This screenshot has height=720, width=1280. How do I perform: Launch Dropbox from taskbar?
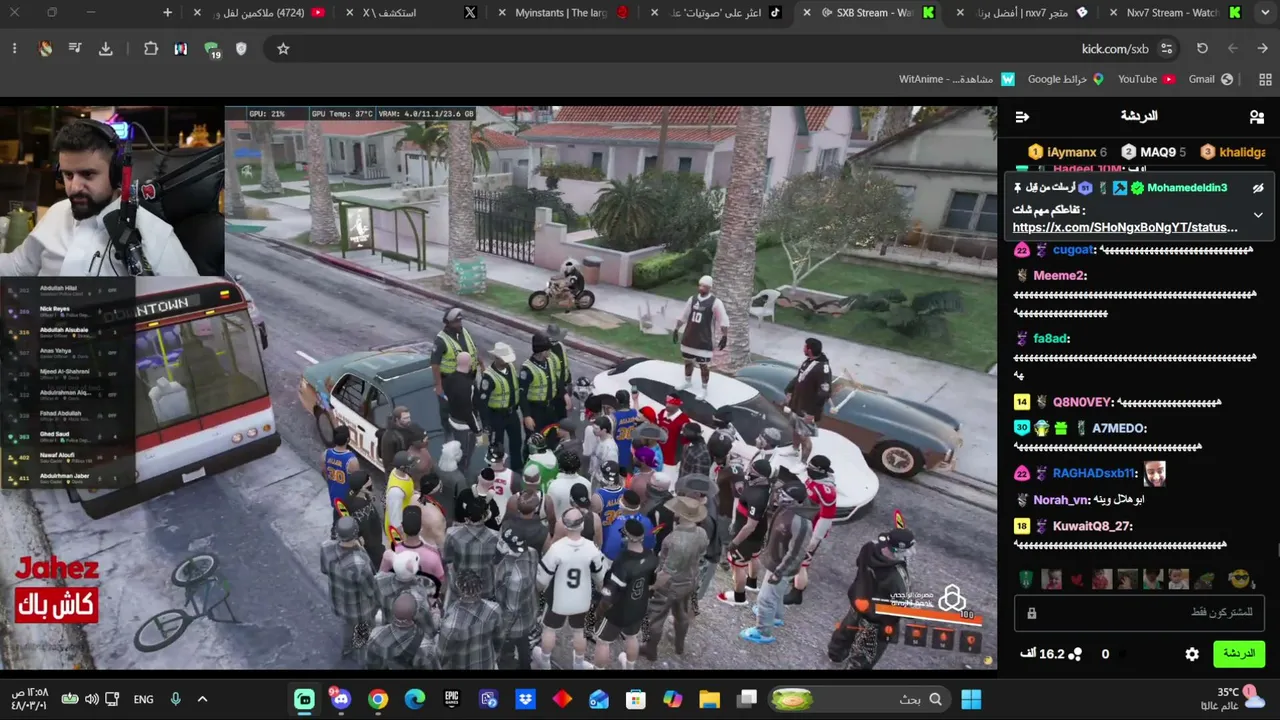pyautogui.click(x=525, y=699)
